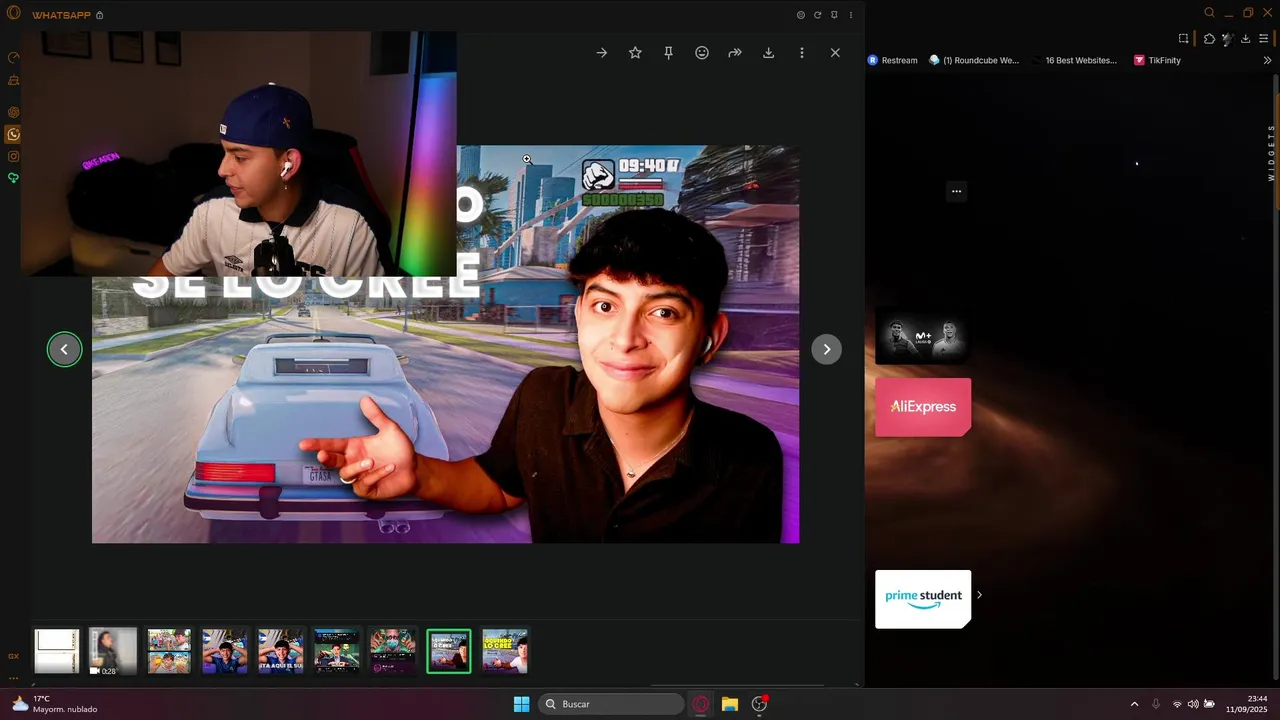The width and height of the screenshot is (1280, 720).
Task: Click the taskbar Buscar search box
Action: pyautogui.click(x=612, y=704)
